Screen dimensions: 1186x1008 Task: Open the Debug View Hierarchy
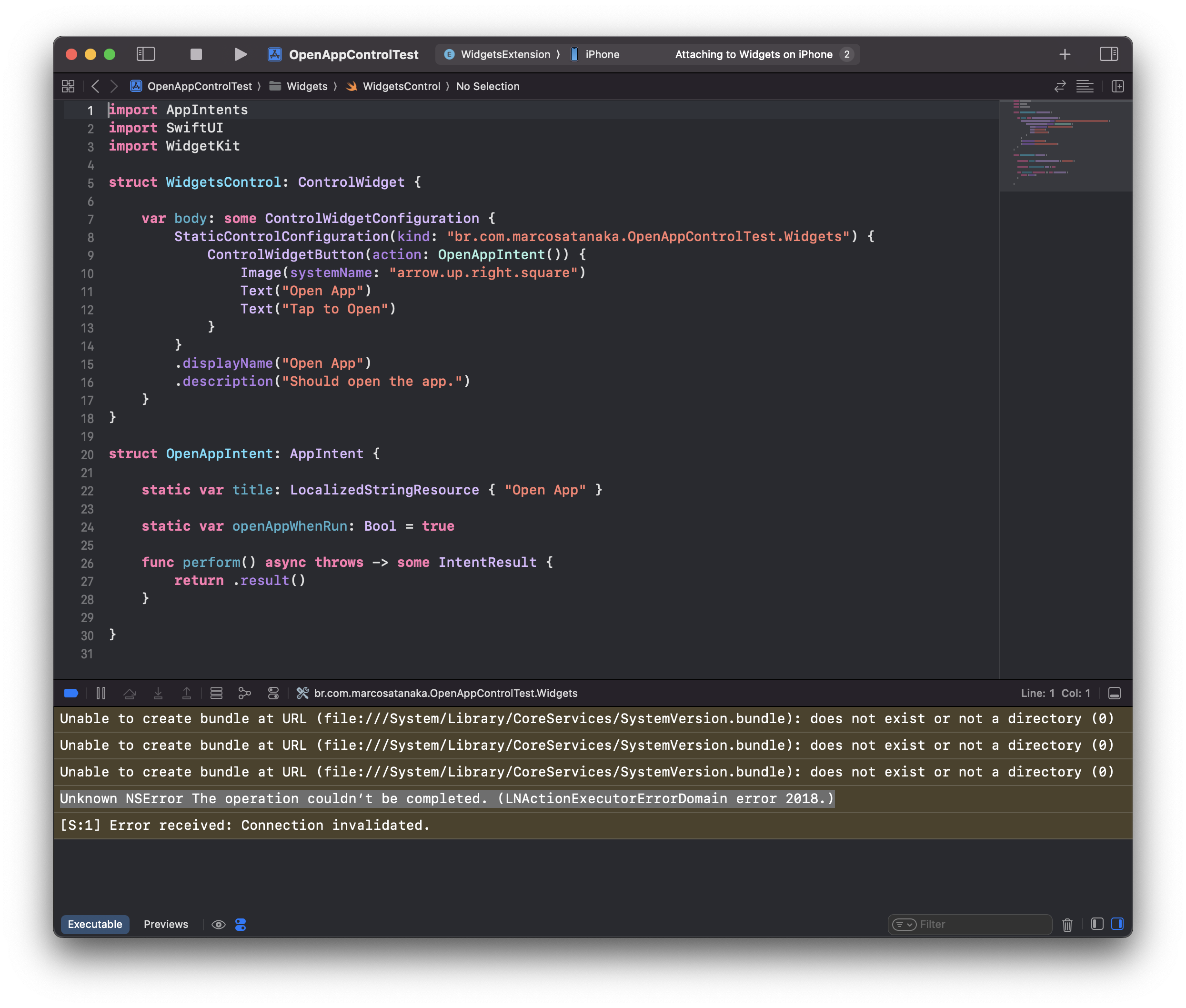(x=217, y=693)
